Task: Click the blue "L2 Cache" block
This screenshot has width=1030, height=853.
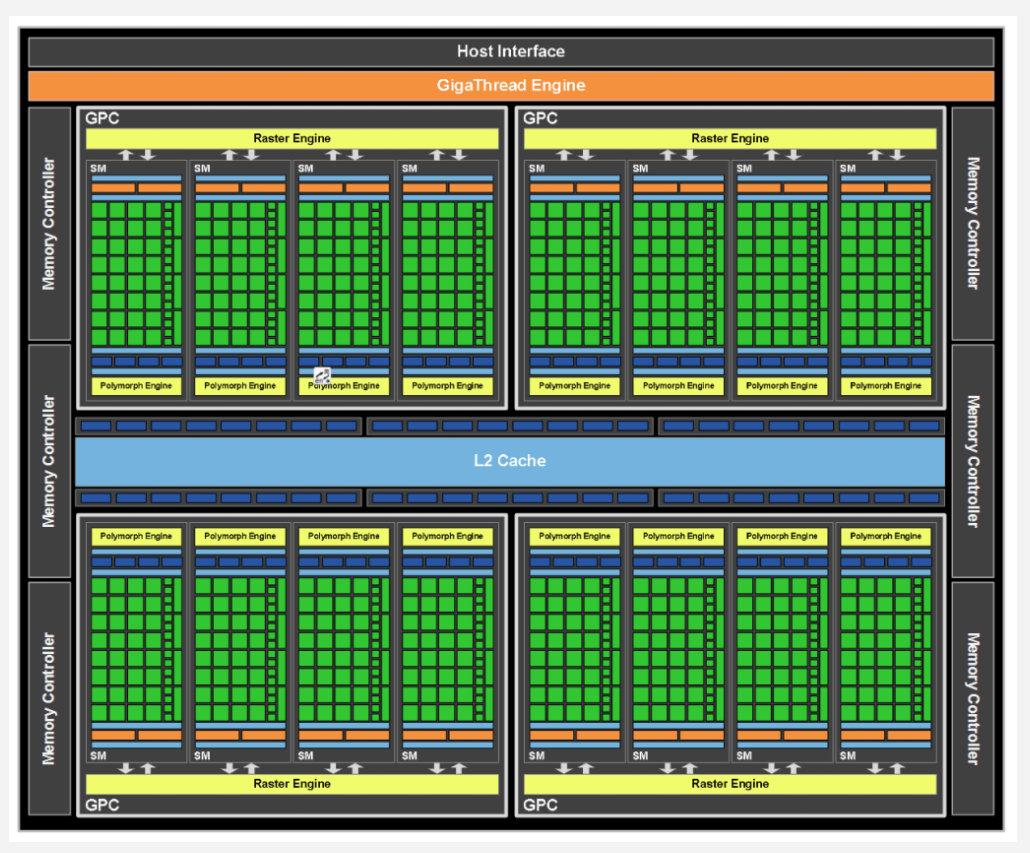Action: pyautogui.click(x=510, y=461)
